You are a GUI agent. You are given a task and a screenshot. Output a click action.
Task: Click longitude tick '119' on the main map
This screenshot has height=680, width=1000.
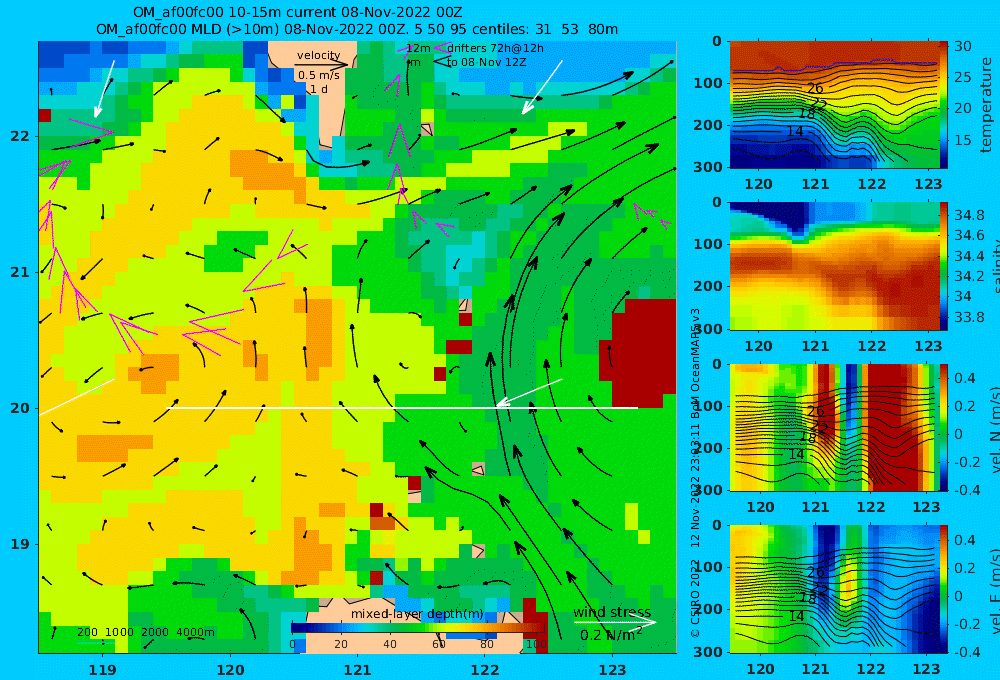pyautogui.click(x=103, y=670)
